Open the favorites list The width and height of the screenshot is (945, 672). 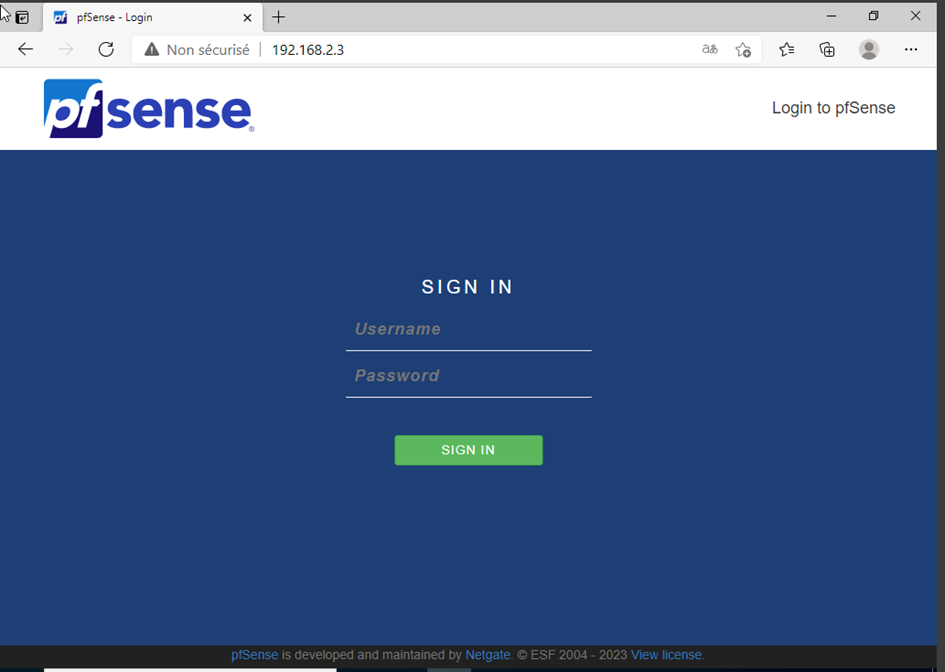[x=786, y=49]
